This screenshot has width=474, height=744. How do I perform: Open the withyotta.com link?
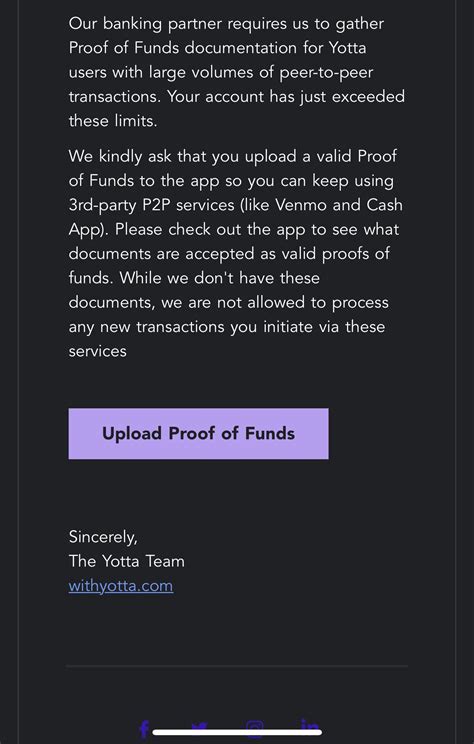[x=121, y=586]
